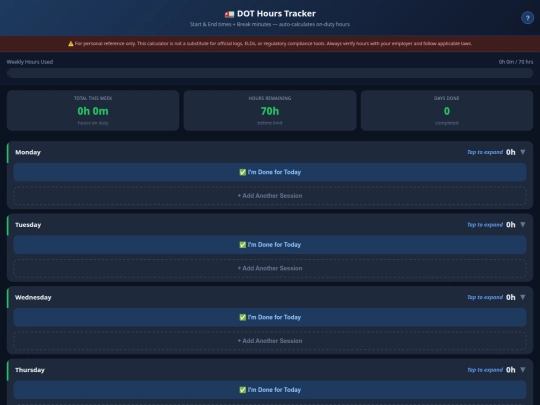Mark Wednesday done with I'm Done for Today

pyautogui.click(x=270, y=317)
